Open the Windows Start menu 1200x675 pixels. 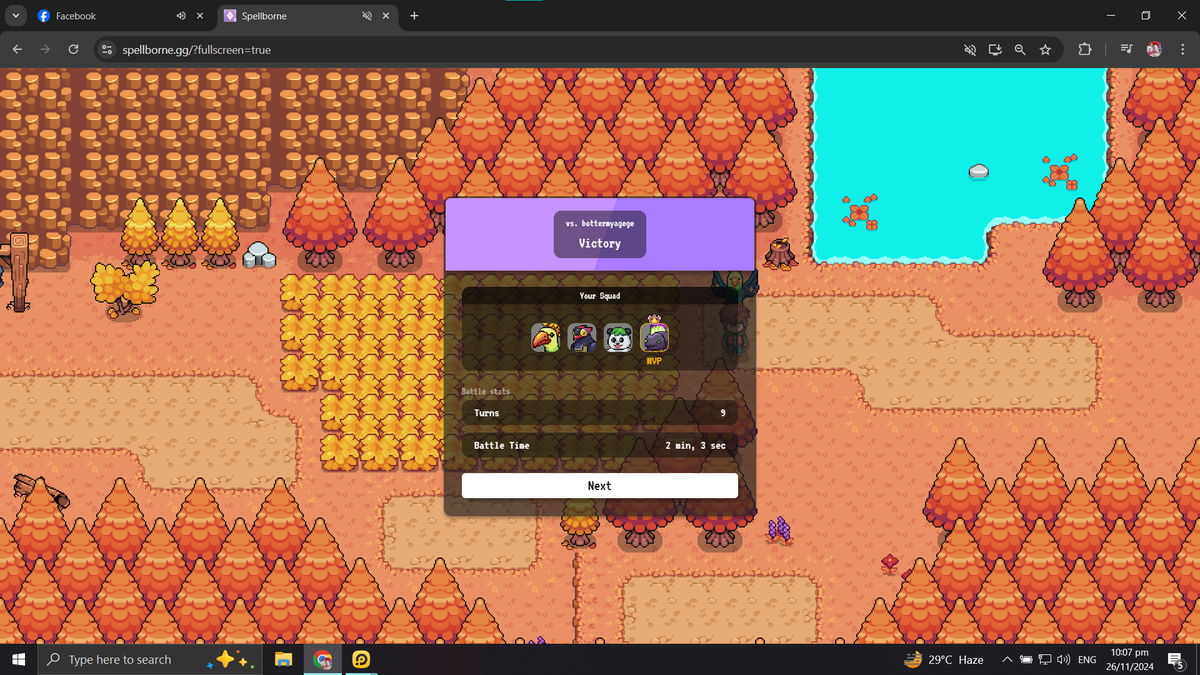tap(18, 659)
